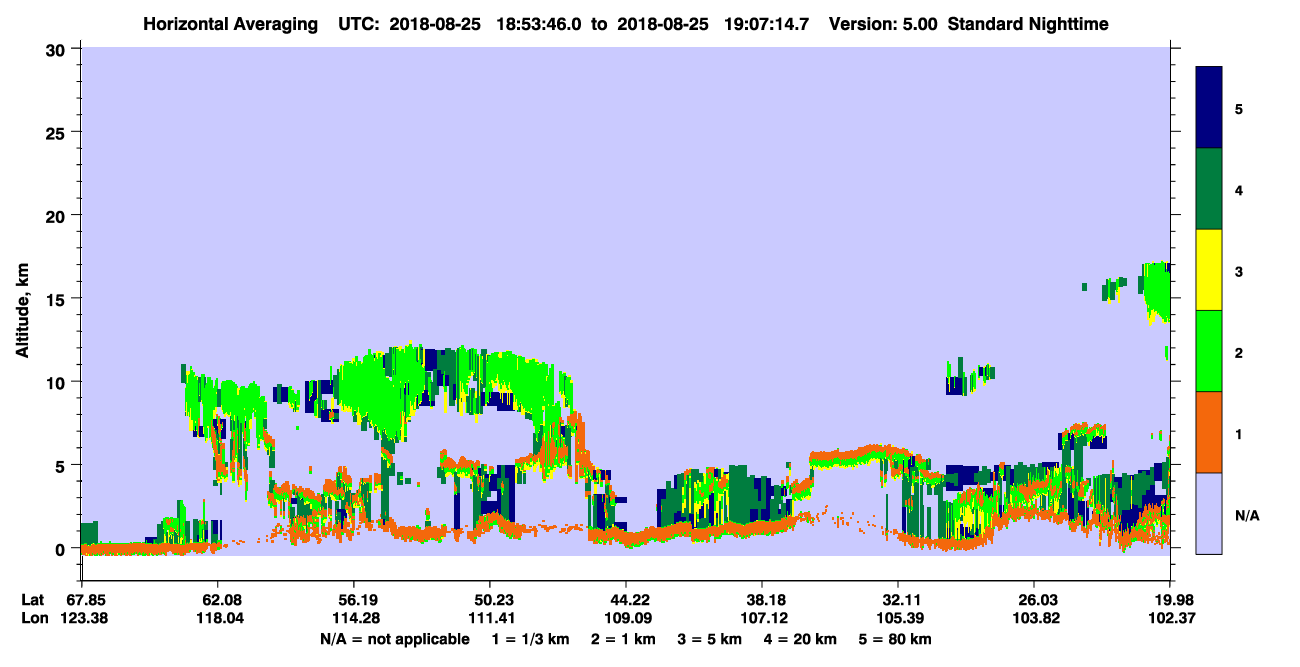Click the dark blue level 5 colorbar segment

(x=1209, y=108)
